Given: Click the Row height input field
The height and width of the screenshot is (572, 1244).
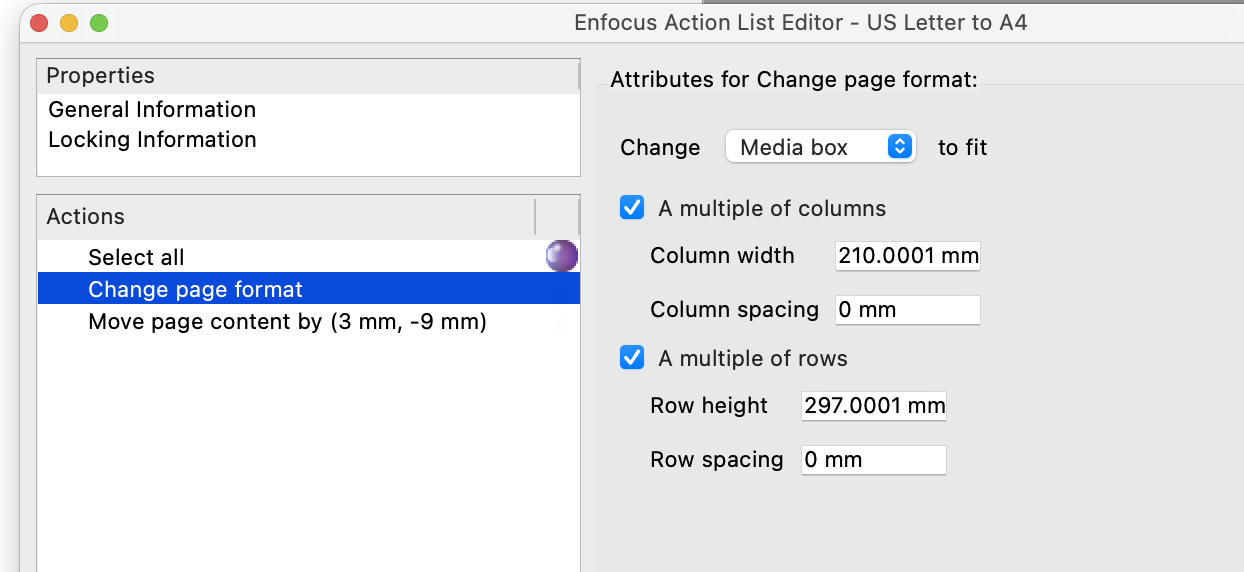Looking at the screenshot, I should coord(874,406).
